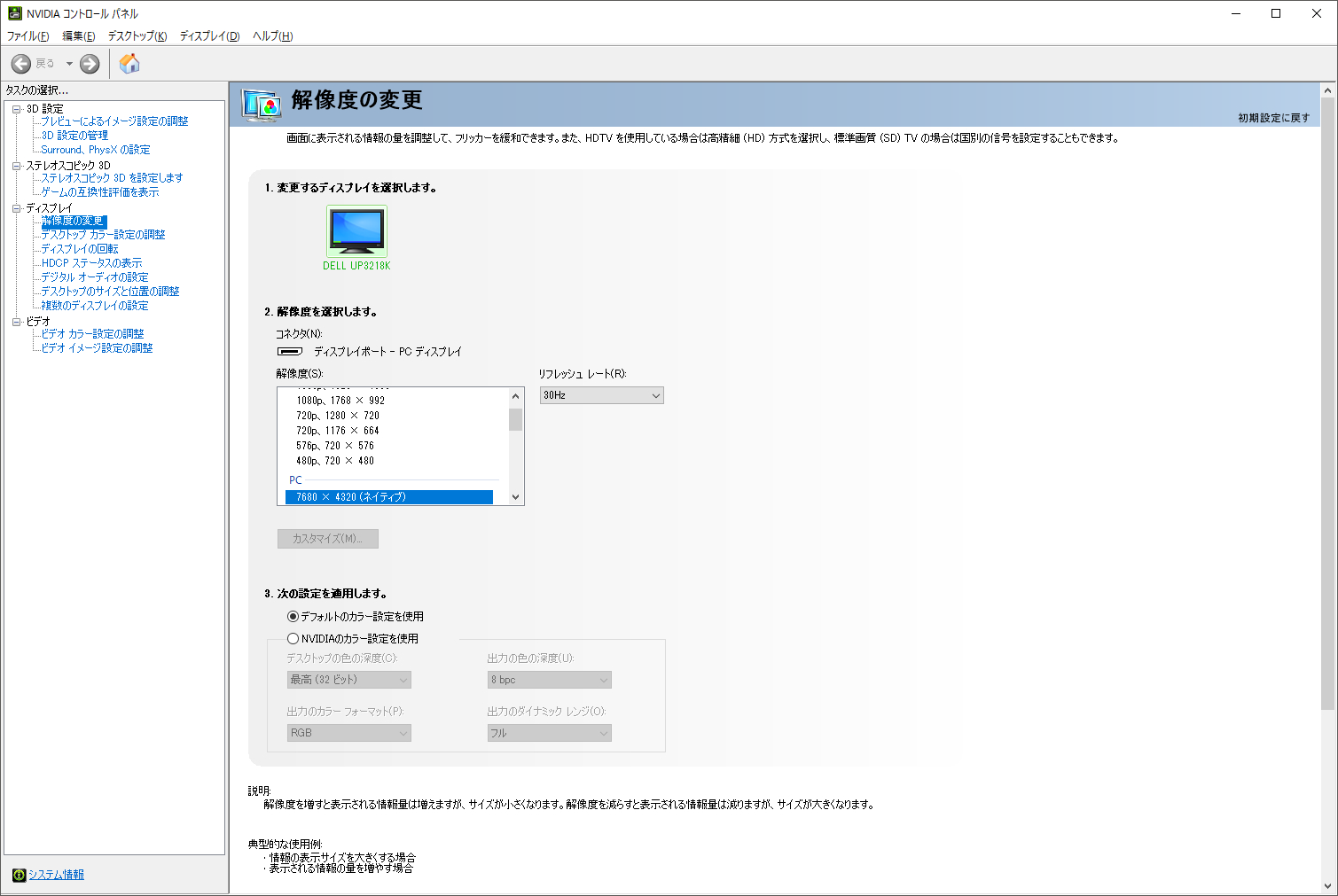Collapse the ステレオスコピック 3D tree node
Image resolution: width=1338 pixels, height=896 pixels.
(x=17, y=166)
